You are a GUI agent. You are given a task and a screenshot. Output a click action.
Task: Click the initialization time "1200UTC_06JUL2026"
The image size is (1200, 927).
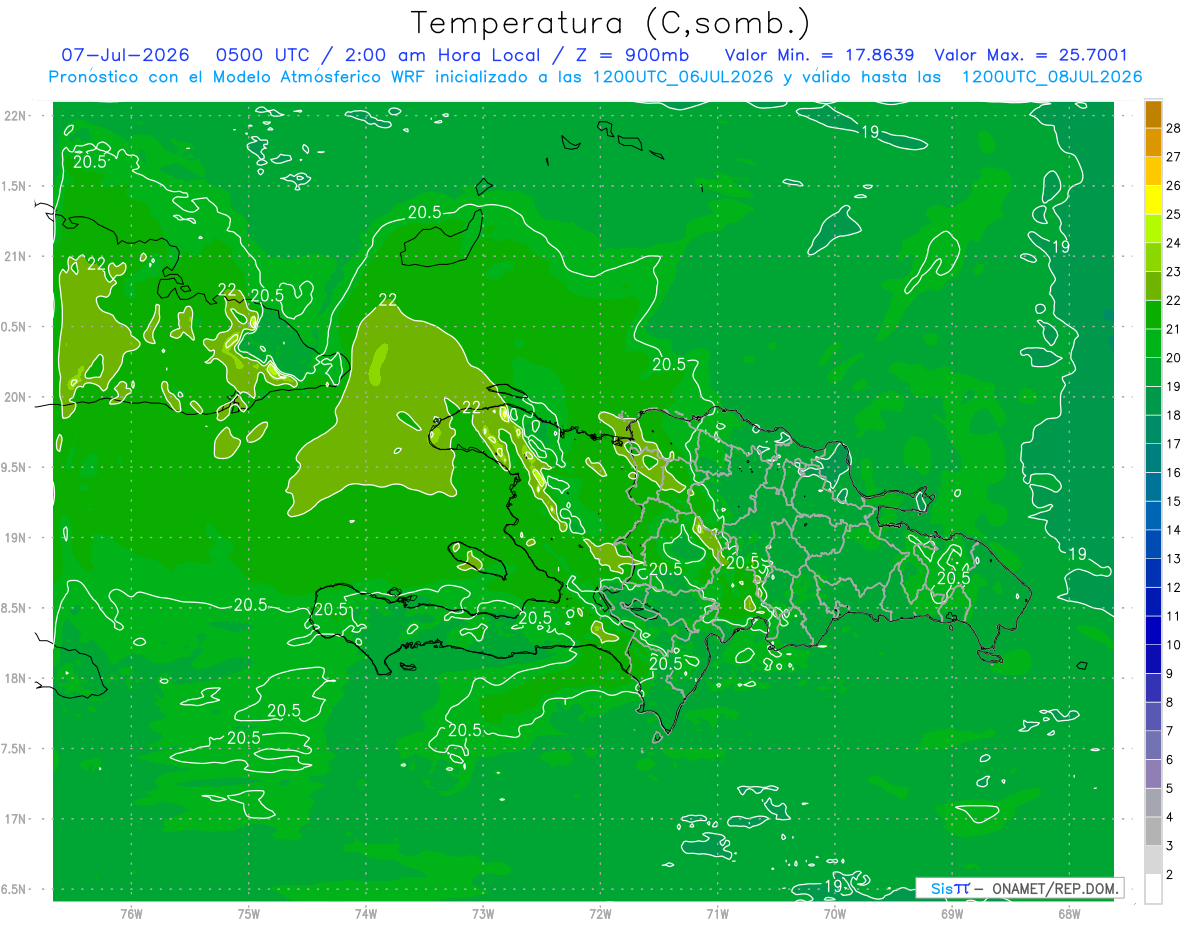pyautogui.click(x=683, y=77)
